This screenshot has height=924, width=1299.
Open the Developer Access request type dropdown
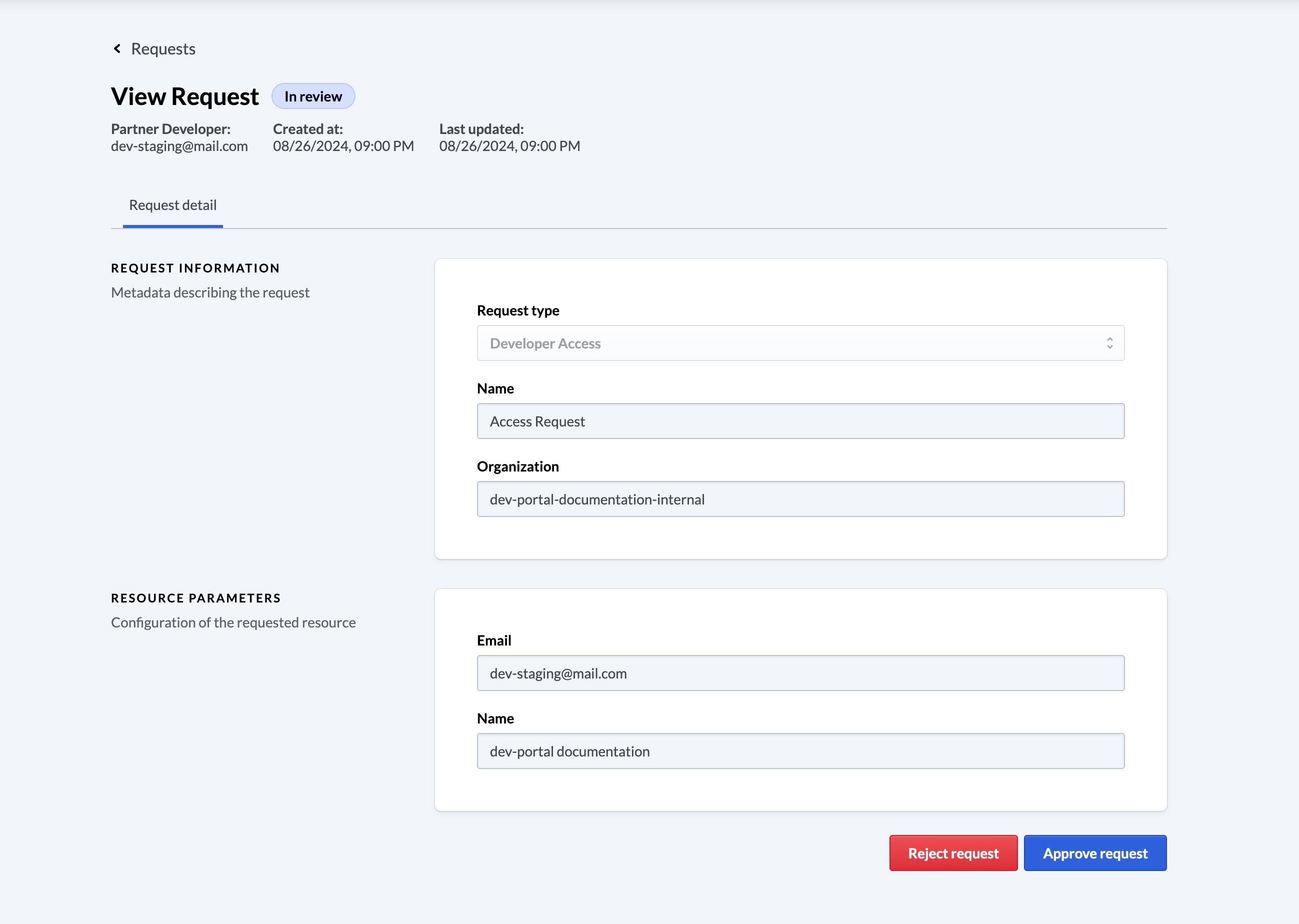[799, 343]
